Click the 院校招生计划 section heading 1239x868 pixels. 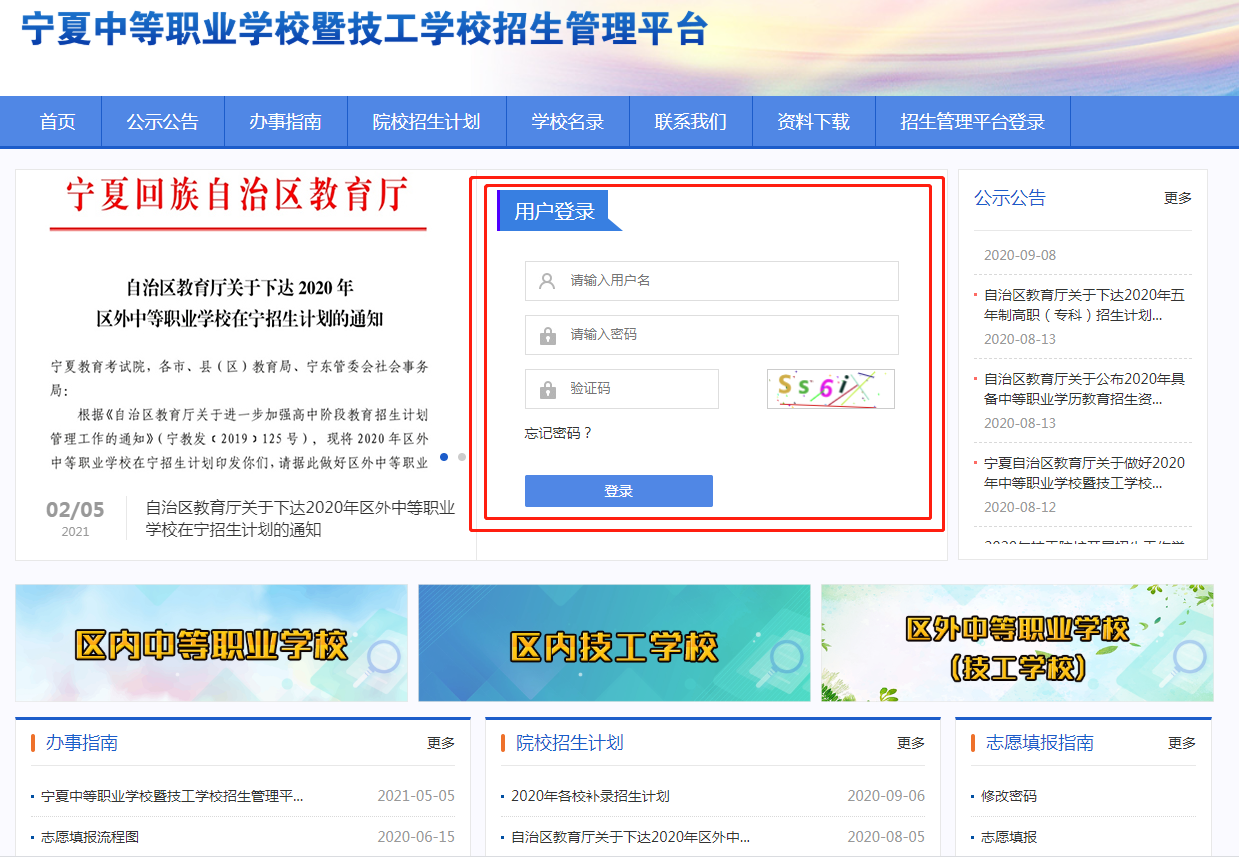(x=570, y=743)
